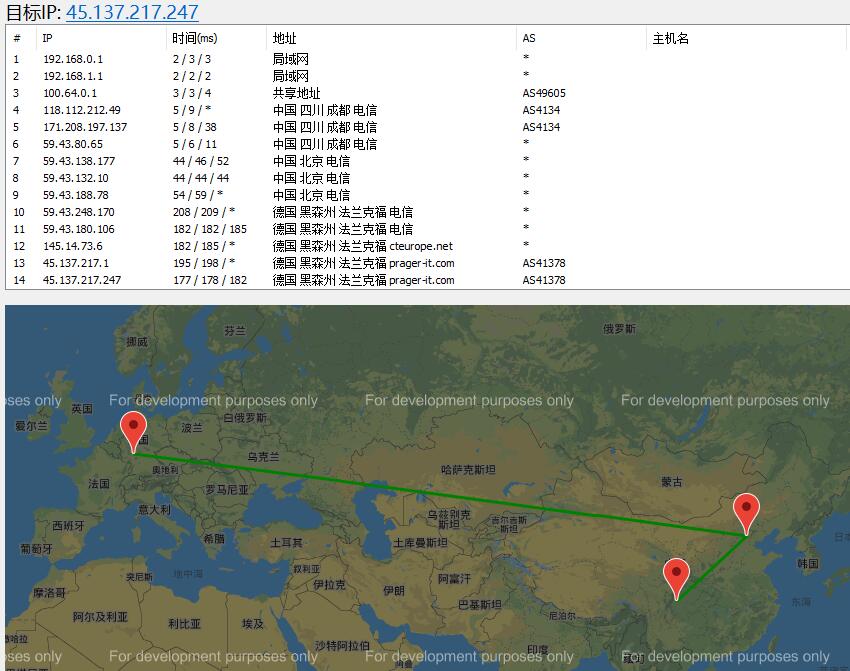Click the IP column header
Screen dimensions: 850x671
point(48,38)
